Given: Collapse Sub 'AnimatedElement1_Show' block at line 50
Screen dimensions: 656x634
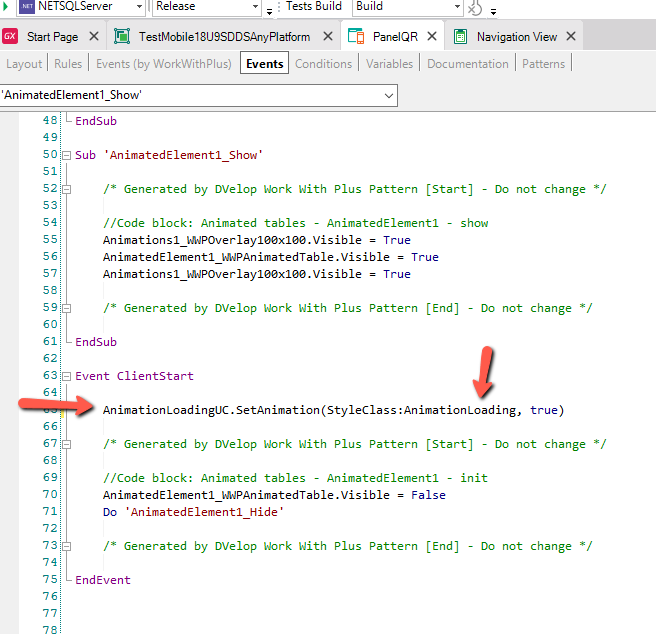Looking at the screenshot, I should [x=67, y=156].
